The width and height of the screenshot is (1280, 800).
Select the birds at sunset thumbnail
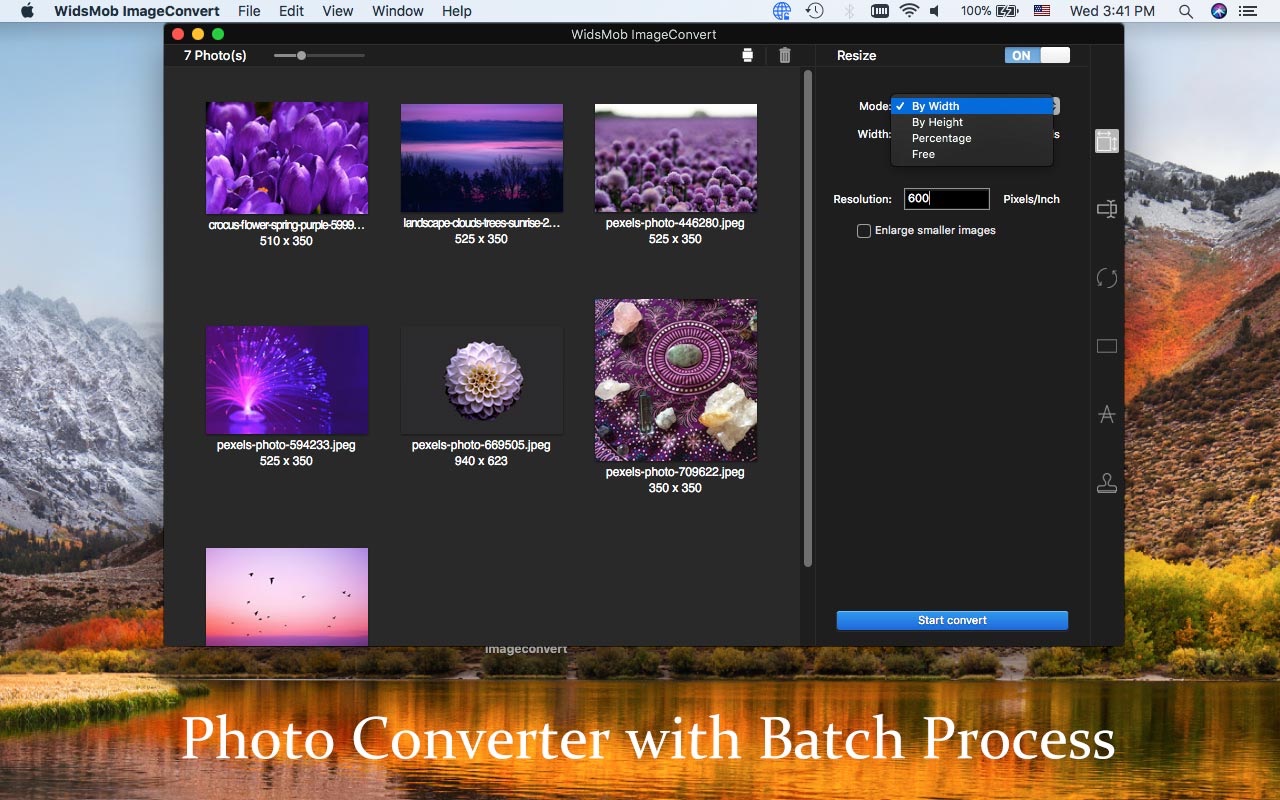click(287, 597)
